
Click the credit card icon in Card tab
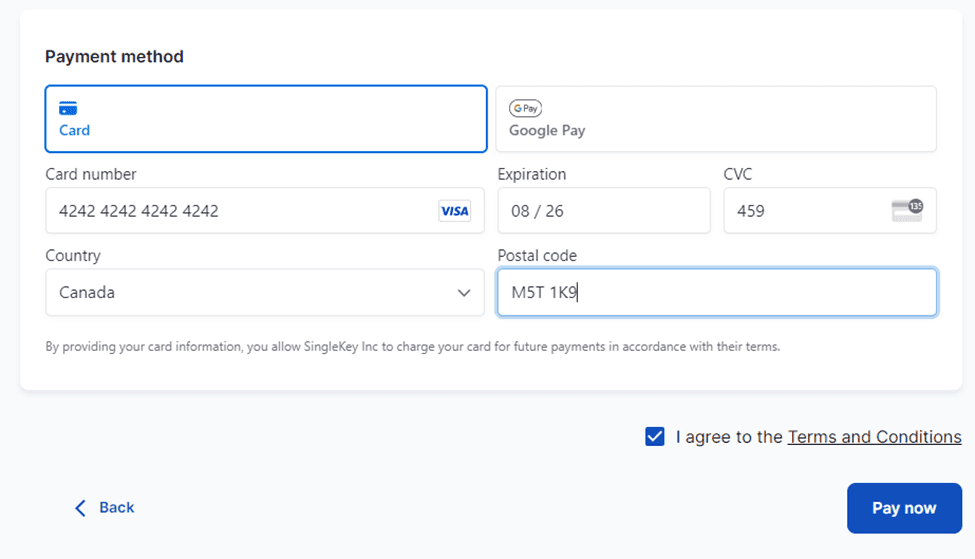(x=68, y=108)
